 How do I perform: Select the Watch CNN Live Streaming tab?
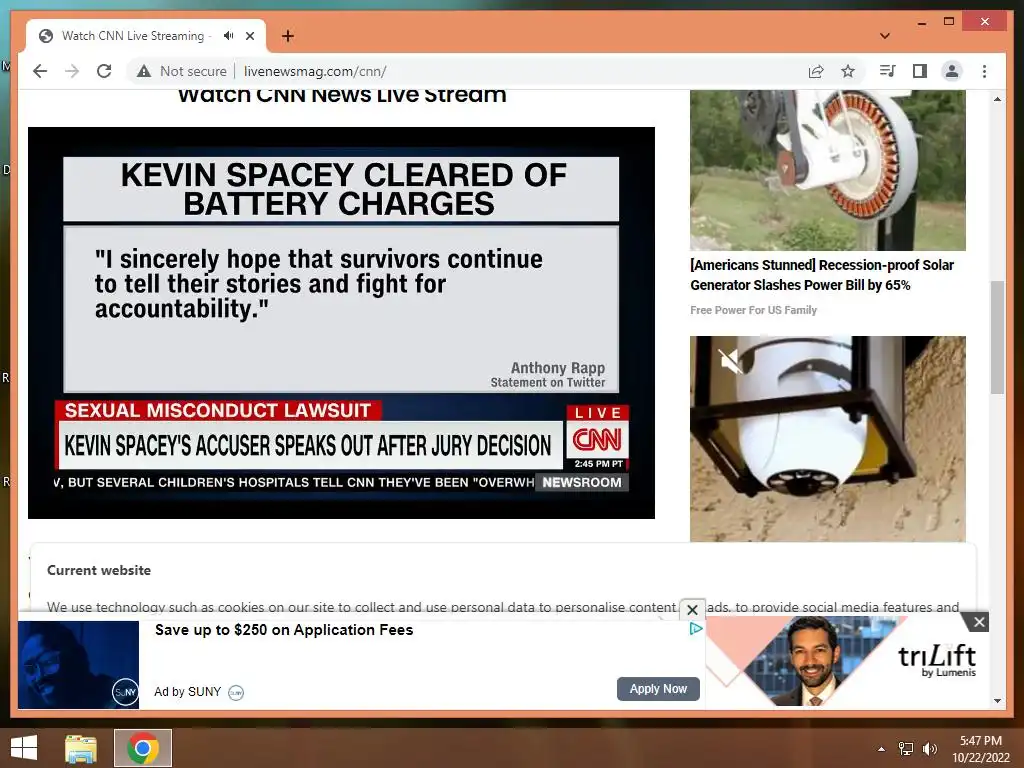click(146, 36)
